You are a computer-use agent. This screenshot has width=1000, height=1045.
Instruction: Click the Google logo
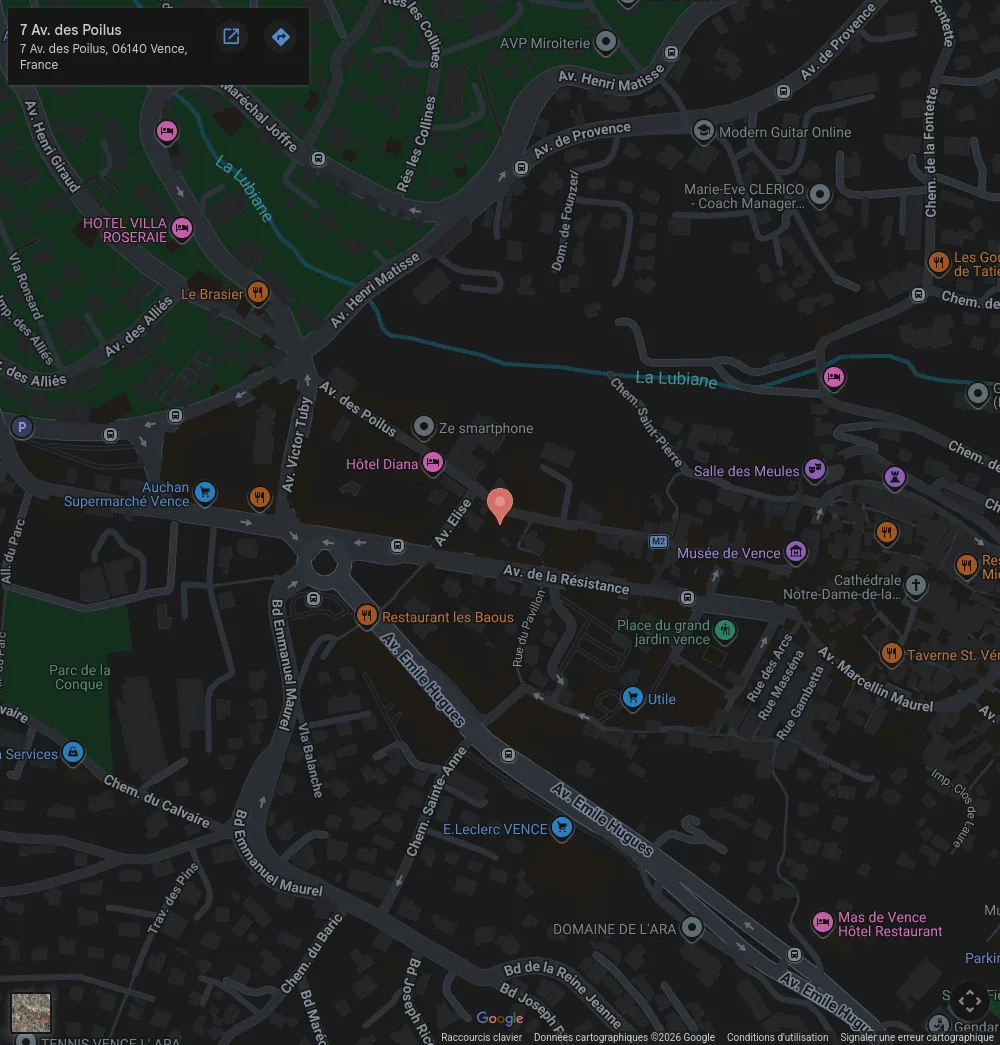tap(500, 1018)
